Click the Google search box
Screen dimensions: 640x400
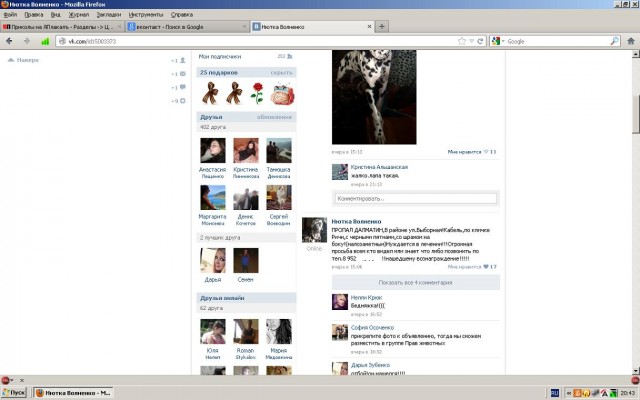pyautogui.click(x=558, y=41)
